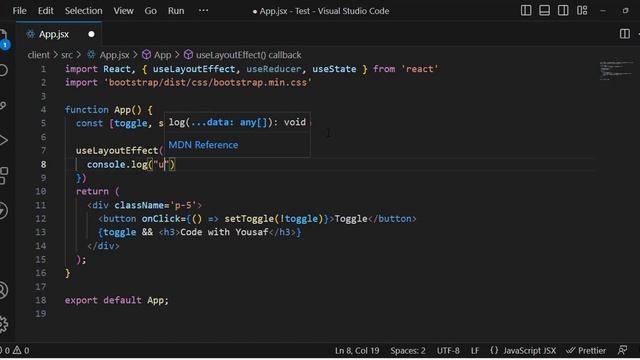Open the Go menu
The image size is (640, 360).
(x=150, y=11)
